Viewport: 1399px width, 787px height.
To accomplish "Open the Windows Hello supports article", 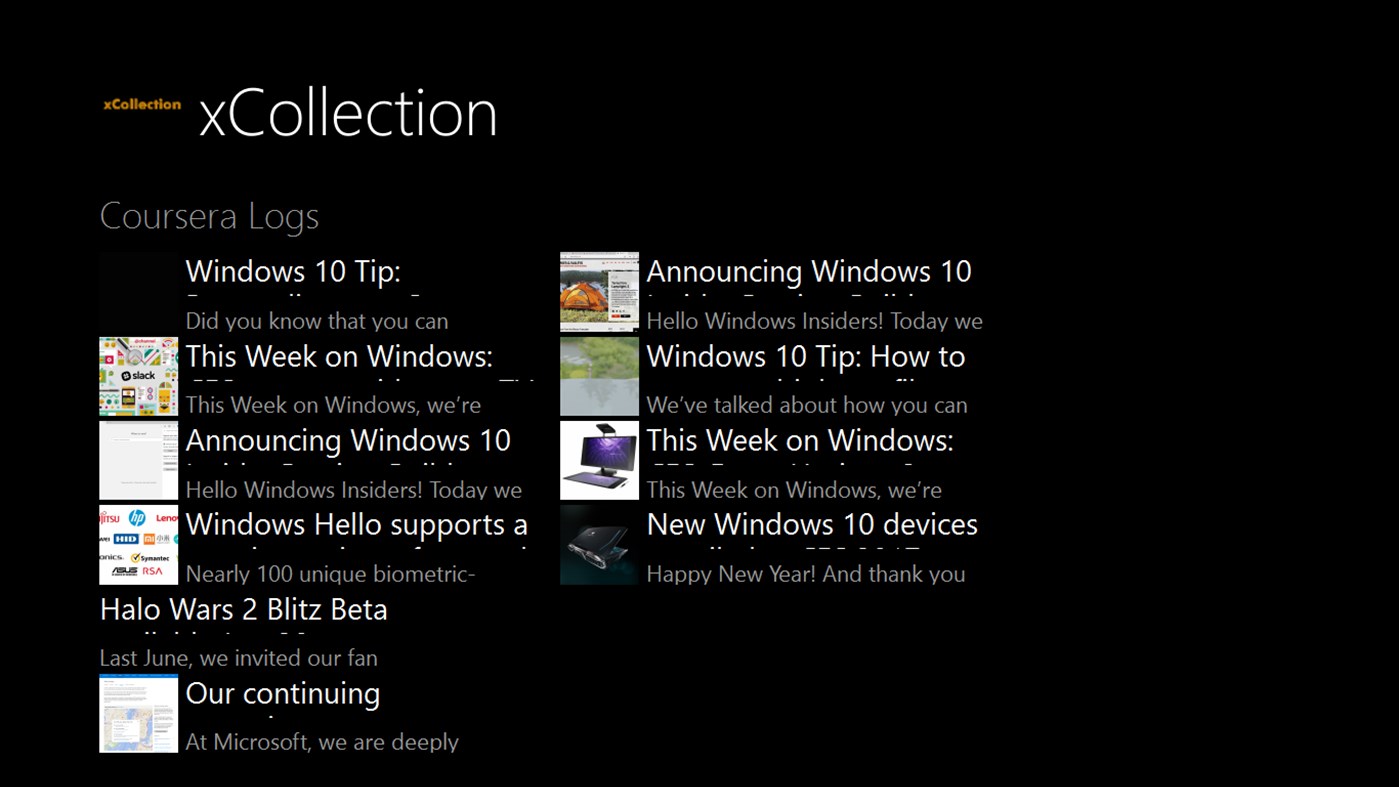I will (356, 524).
